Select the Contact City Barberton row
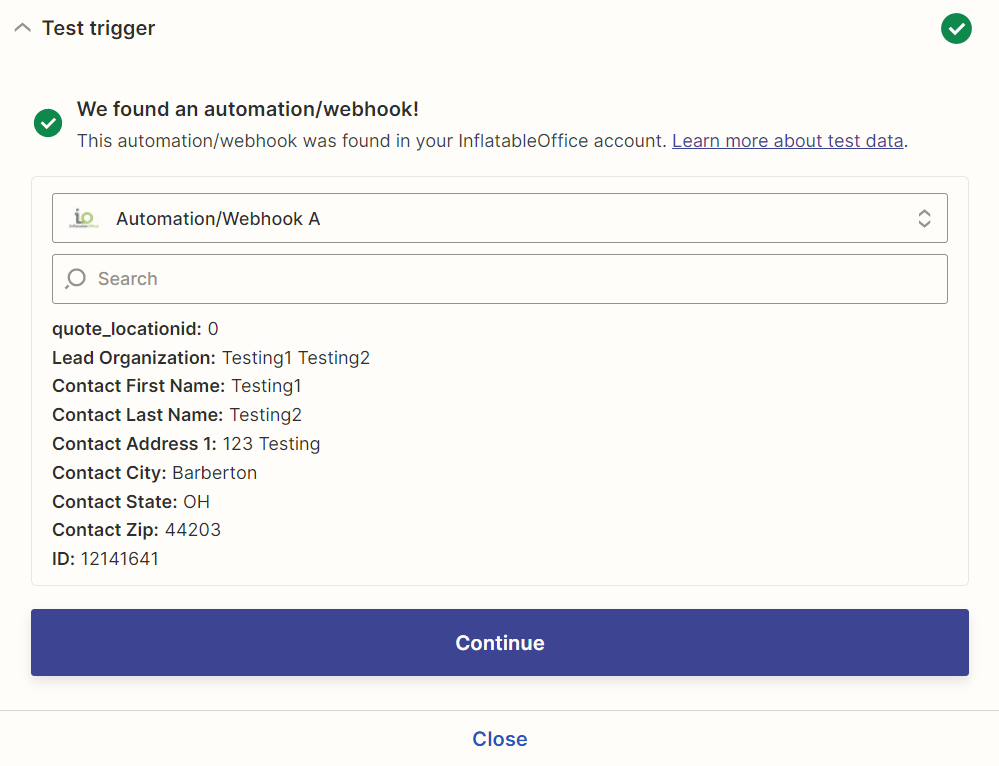The image size is (999, 766). [x=154, y=473]
